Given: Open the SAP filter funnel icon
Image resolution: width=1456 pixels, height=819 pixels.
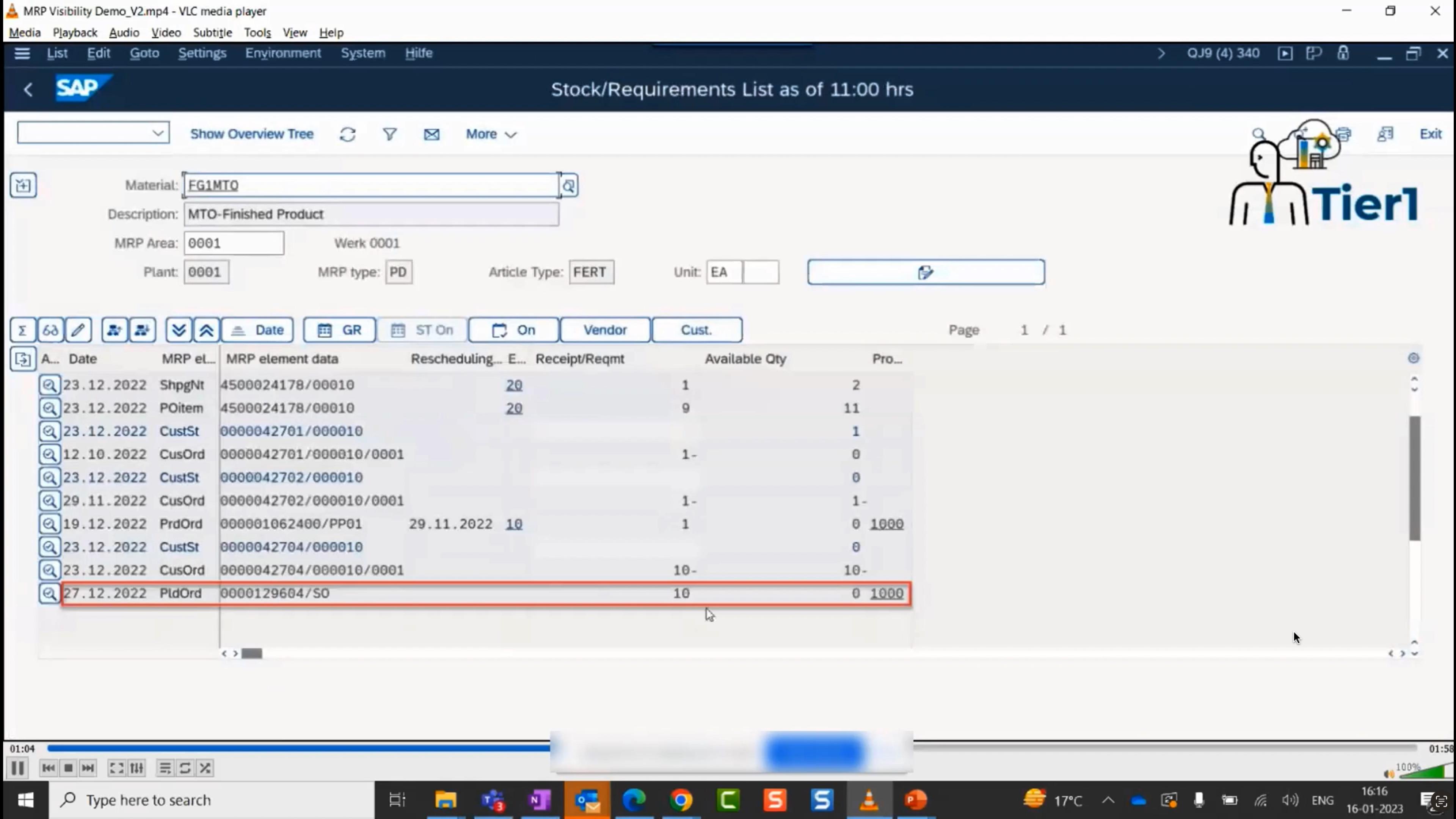Looking at the screenshot, I should click(390, 134).
